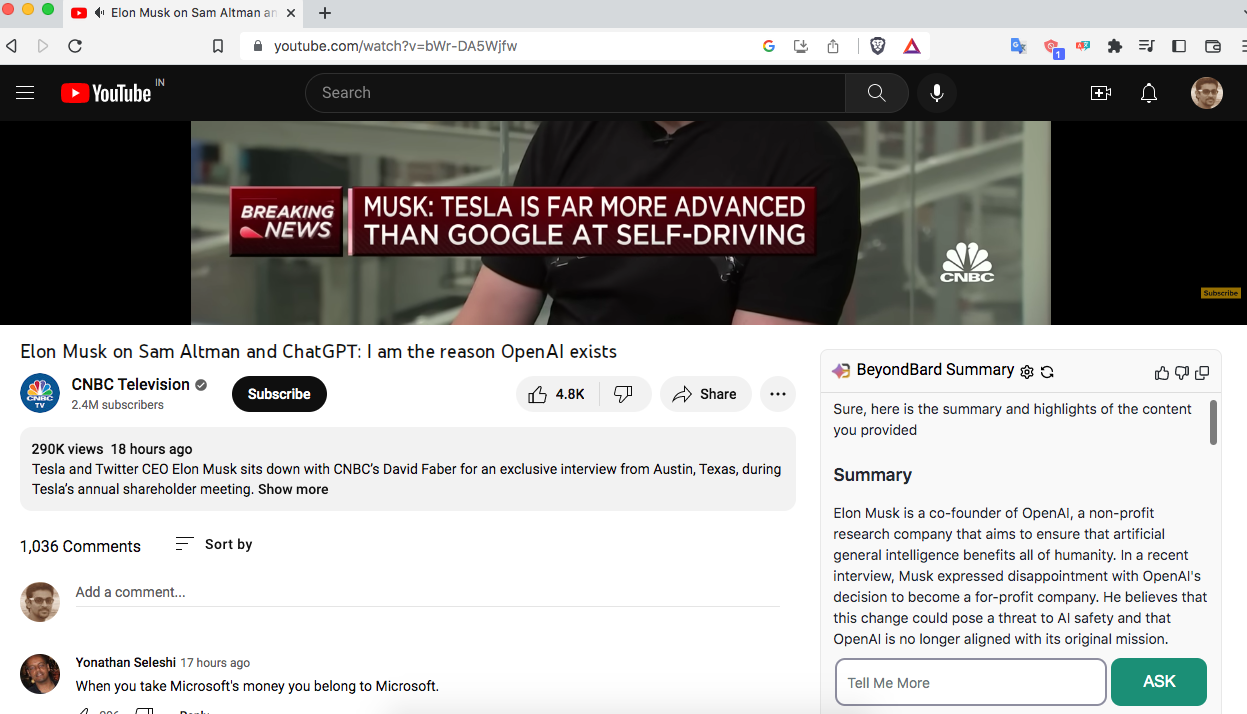Image resolution: width=1247 pixels, height=714 pixels.
Task: Click the 290K views 18 hours ago text
Action: (x=112, y=449)
